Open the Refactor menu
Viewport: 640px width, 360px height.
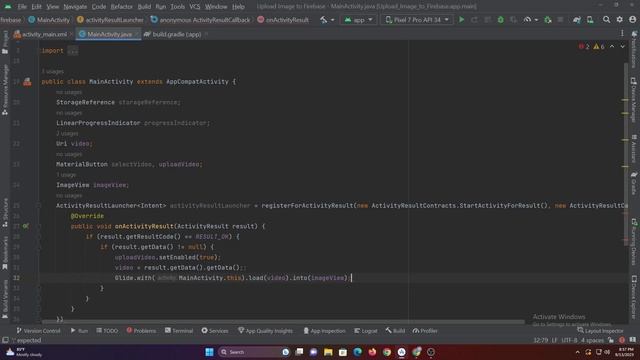[122, 7]
